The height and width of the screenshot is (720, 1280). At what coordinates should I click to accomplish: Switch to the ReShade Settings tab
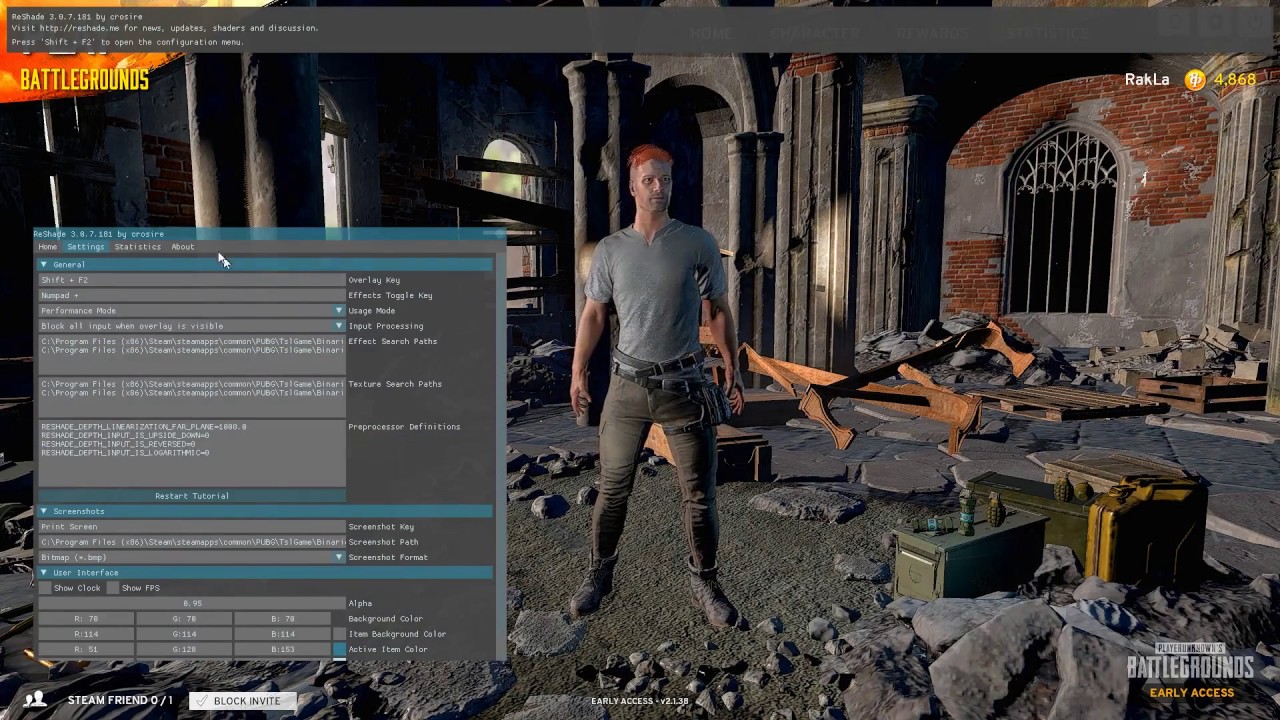pyautogui.click(x=85, y=247)
